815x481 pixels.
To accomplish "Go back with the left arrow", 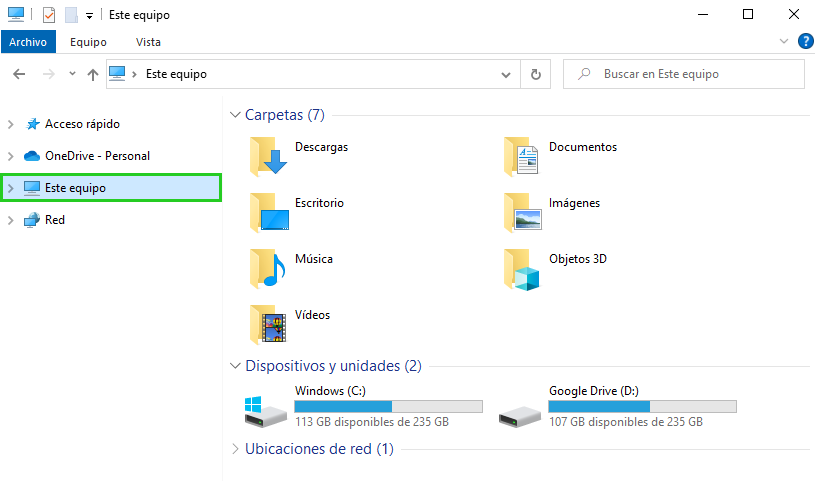I will click(x=19, y=74).
